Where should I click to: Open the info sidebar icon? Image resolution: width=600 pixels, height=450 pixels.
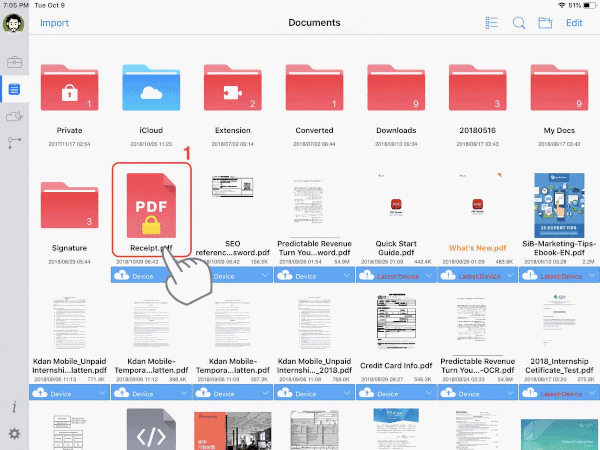click(14, 407)
